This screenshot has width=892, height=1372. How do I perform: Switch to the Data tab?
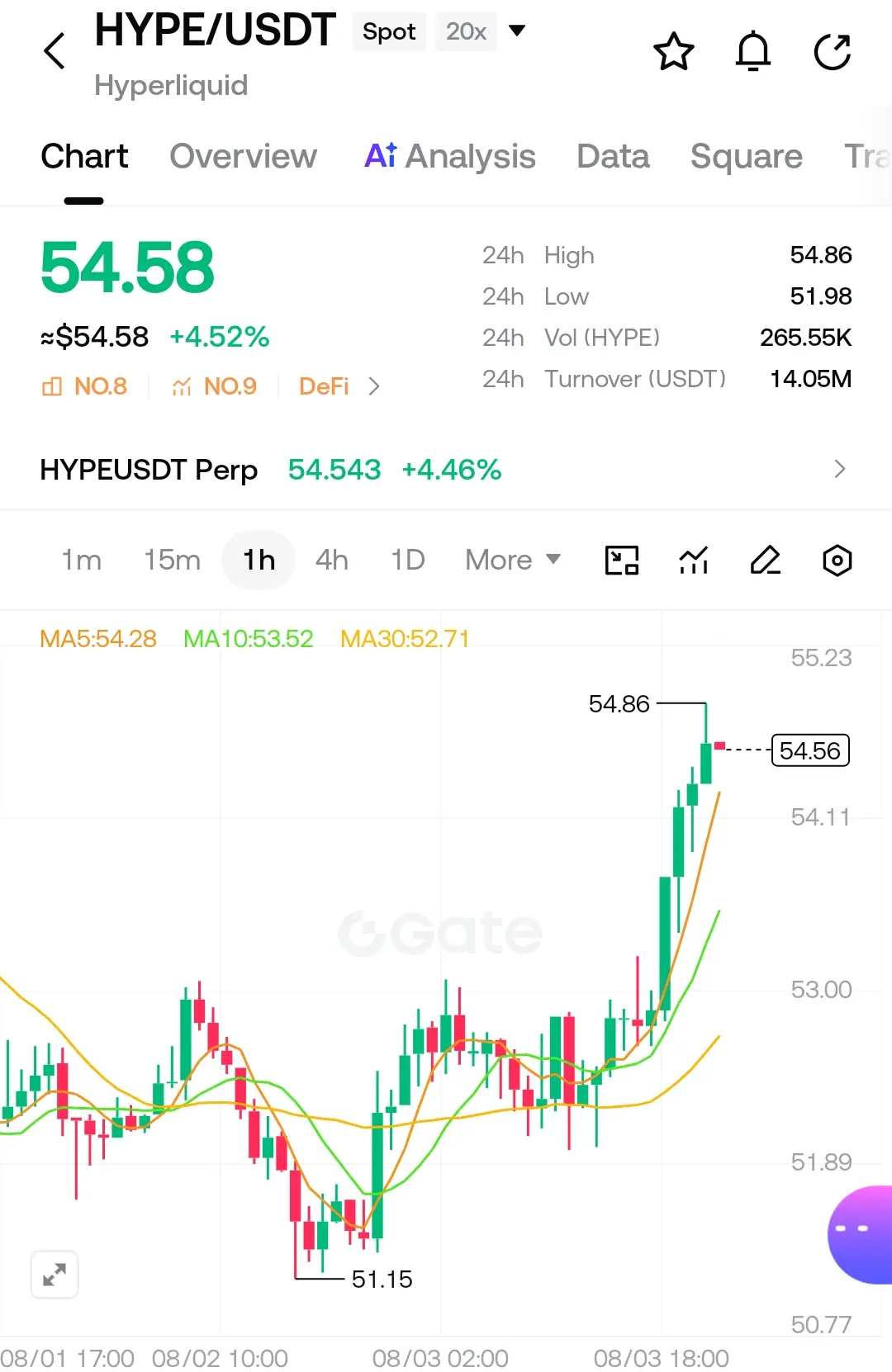613,156
